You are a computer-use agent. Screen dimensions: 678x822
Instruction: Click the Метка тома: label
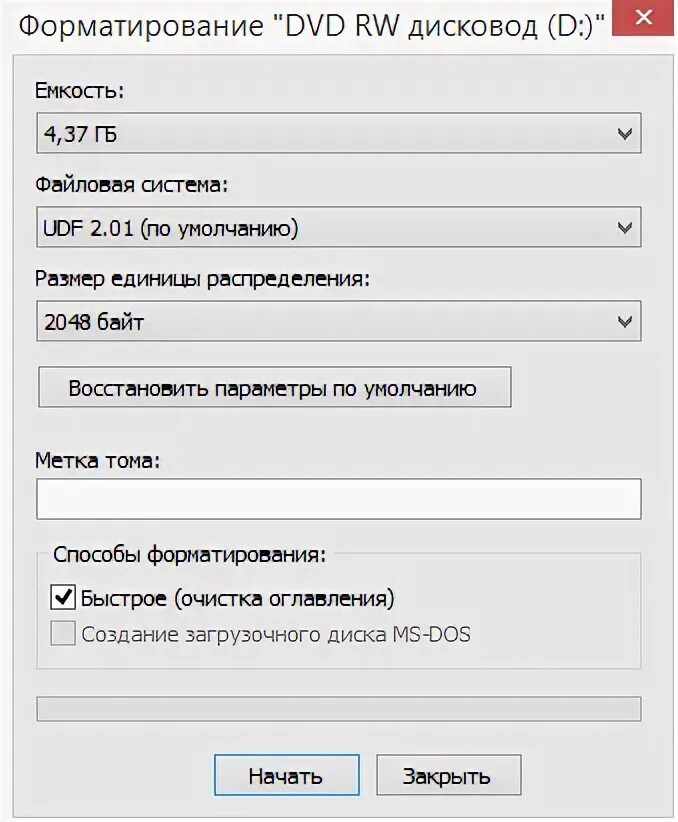tap(98, 460)
